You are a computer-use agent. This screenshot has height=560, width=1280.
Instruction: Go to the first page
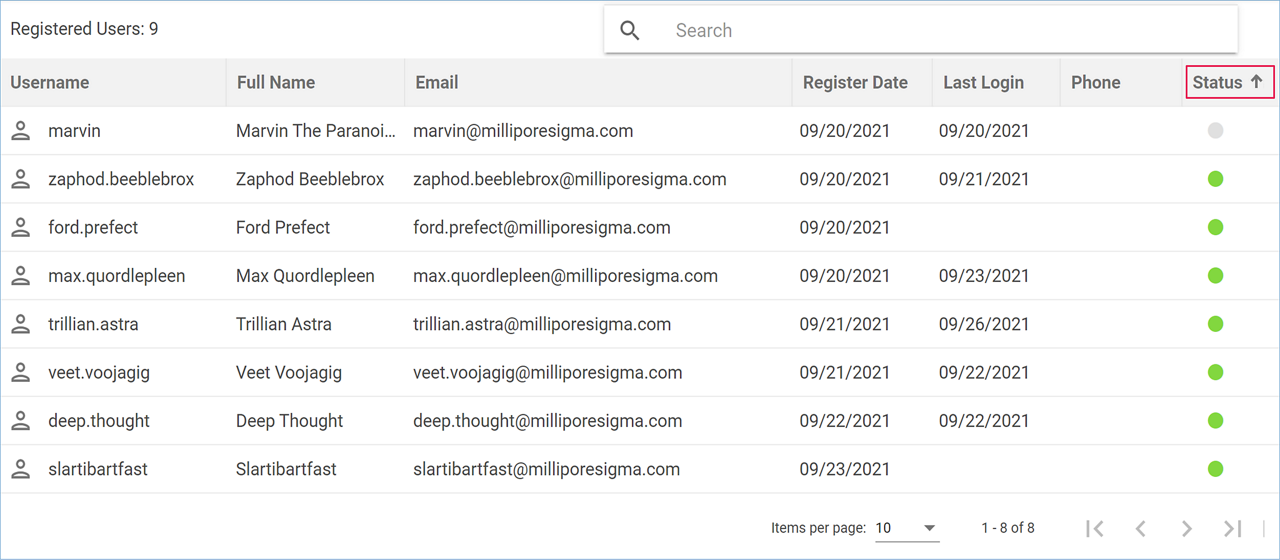1095,528
